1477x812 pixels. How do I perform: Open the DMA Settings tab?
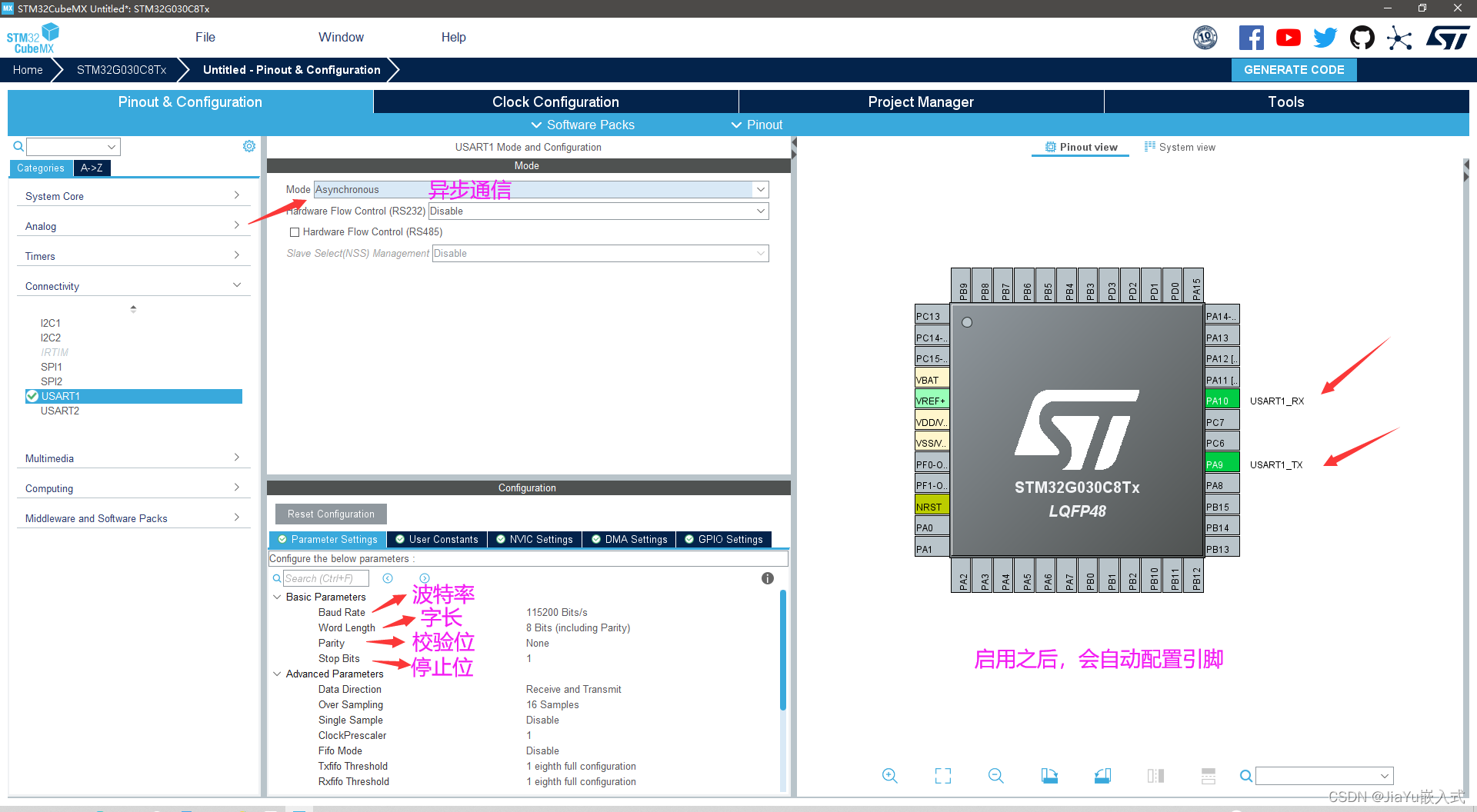pyautogui.click(x=629, y=540)
